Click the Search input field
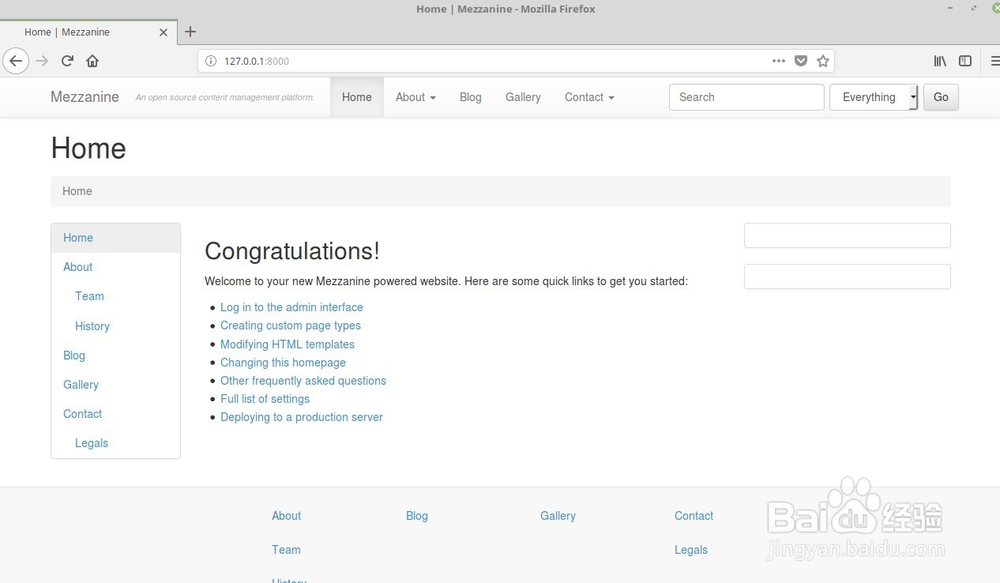 pyautogui.click(x=746, y=97)
